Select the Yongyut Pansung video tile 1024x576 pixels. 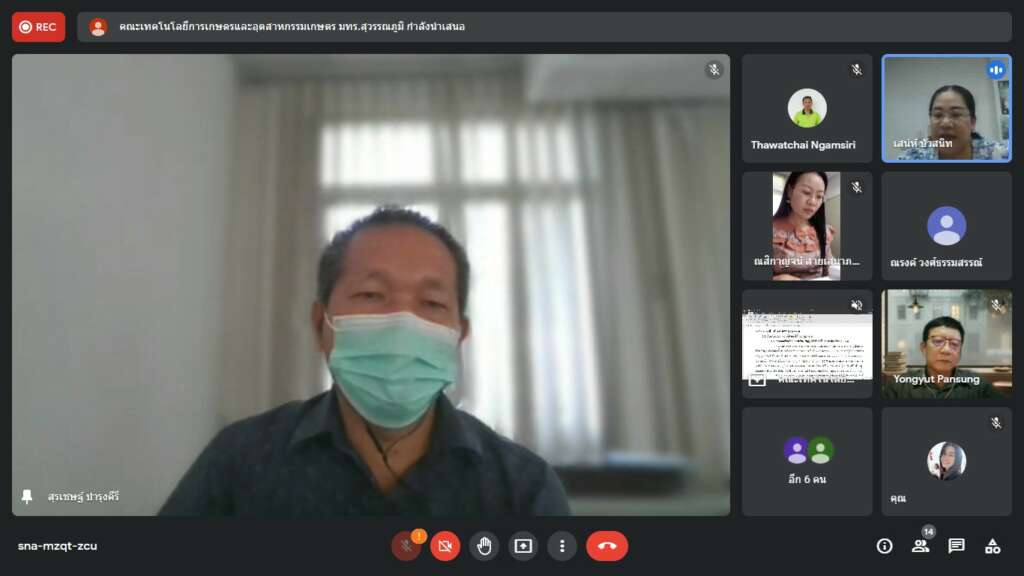click(x=946, y=343)
